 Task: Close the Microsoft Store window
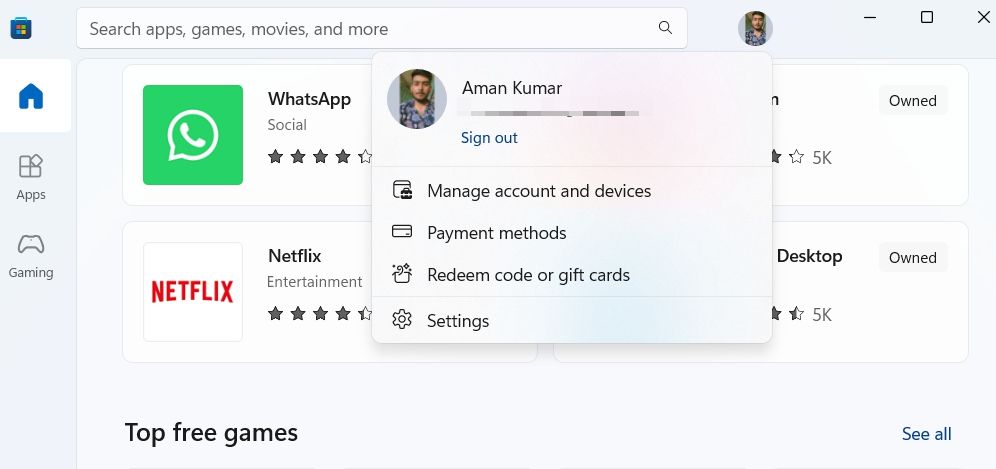pos(983,18)
